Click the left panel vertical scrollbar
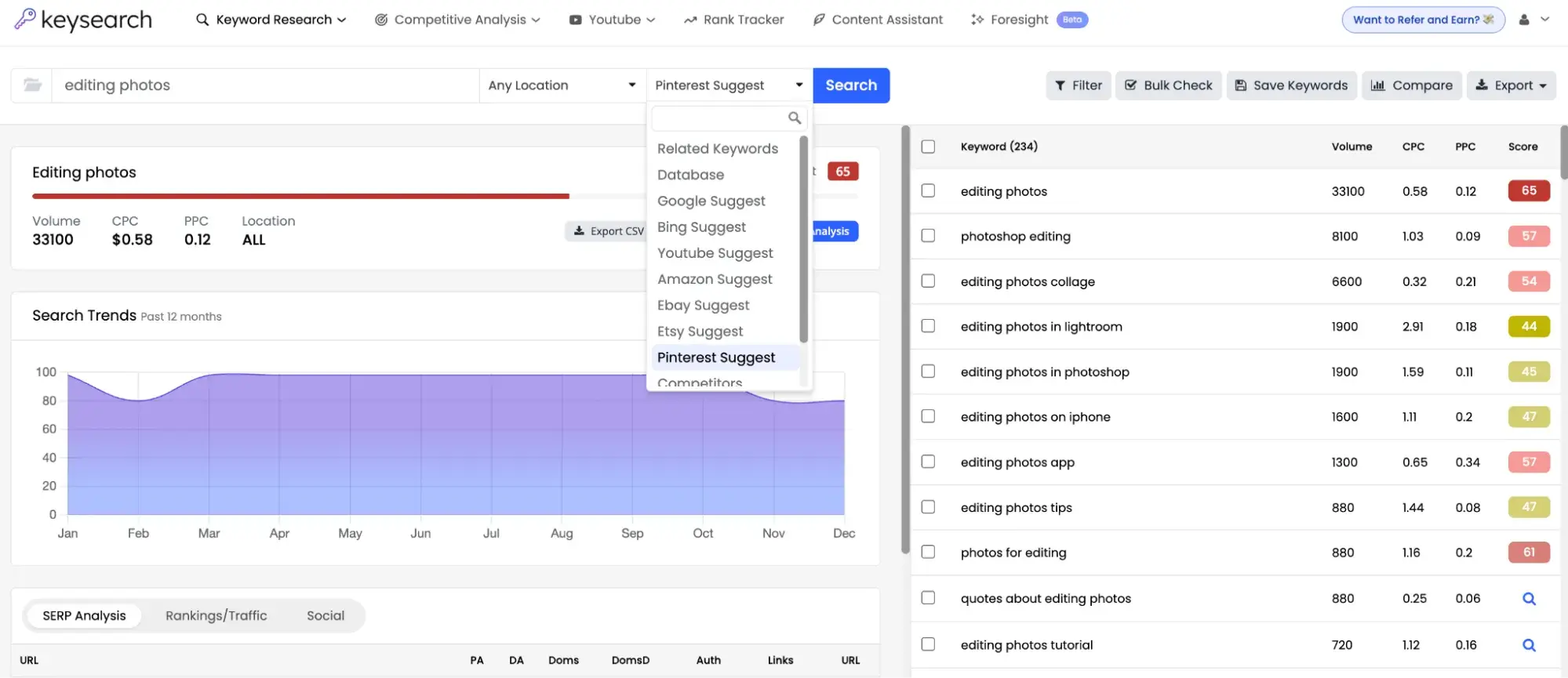The width and height of the screenshot is (1568, 678). click(x=905, y=339)
